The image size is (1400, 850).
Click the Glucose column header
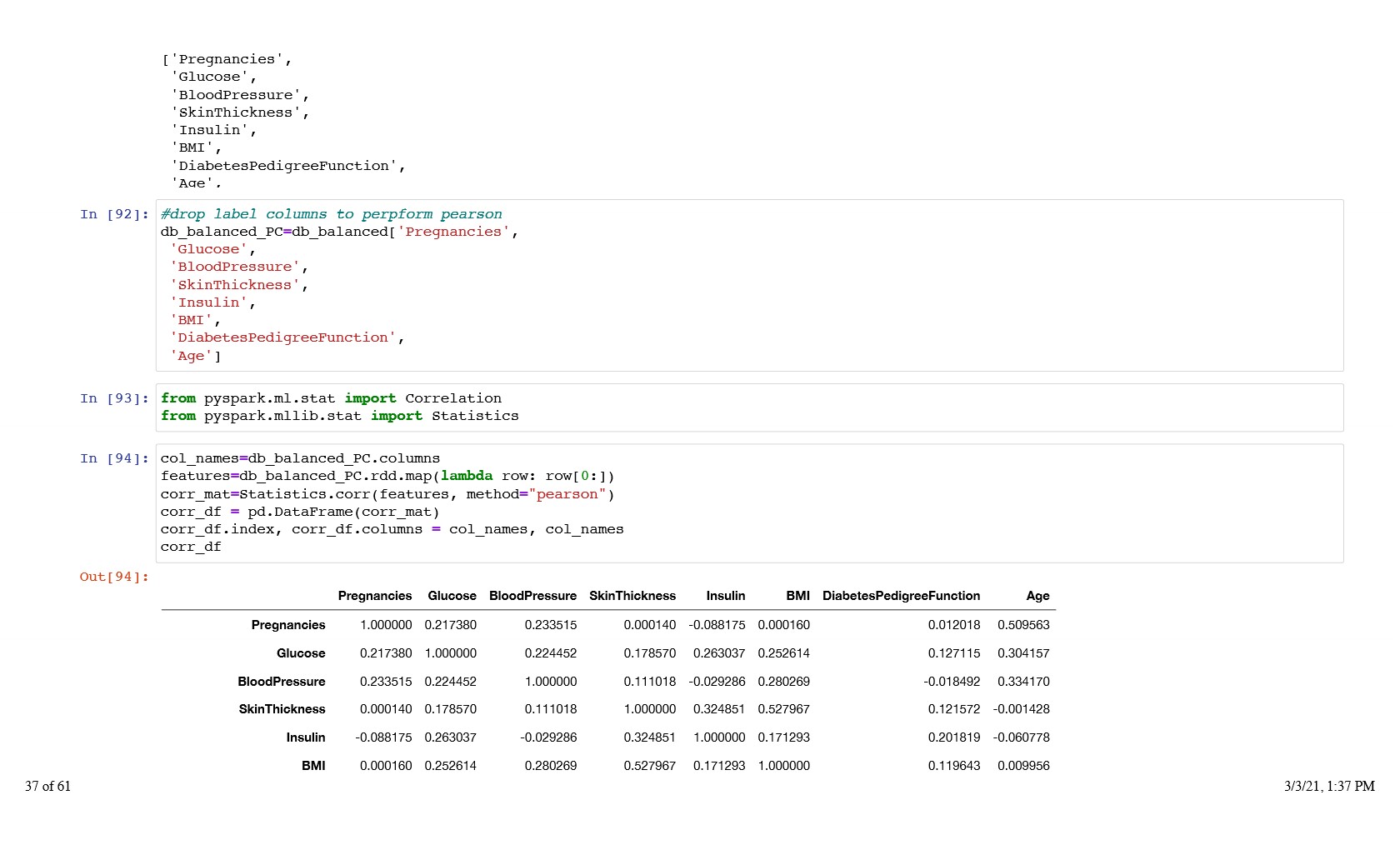click(452, 596)
